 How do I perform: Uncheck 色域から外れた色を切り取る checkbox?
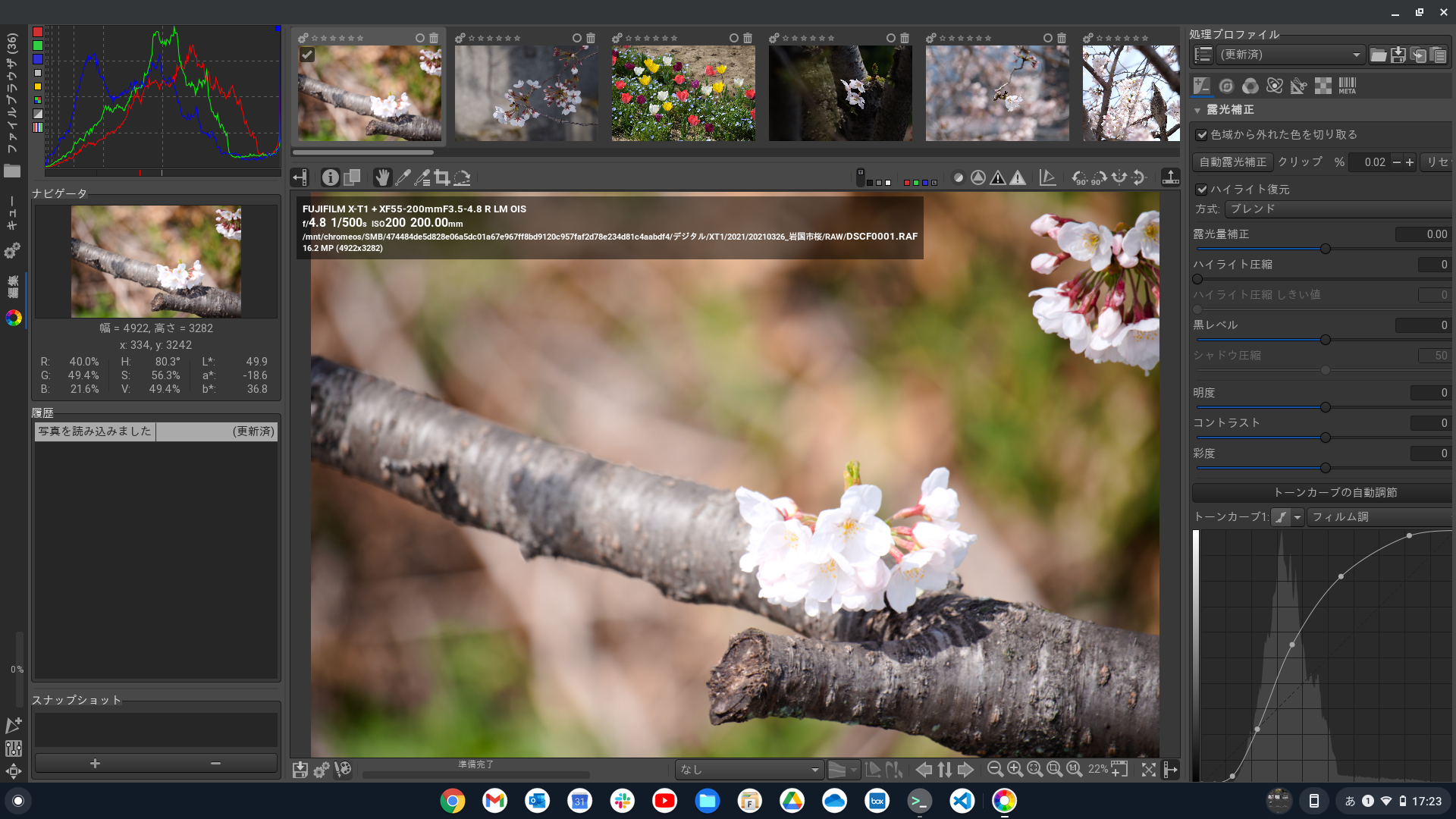[1202, 135]
